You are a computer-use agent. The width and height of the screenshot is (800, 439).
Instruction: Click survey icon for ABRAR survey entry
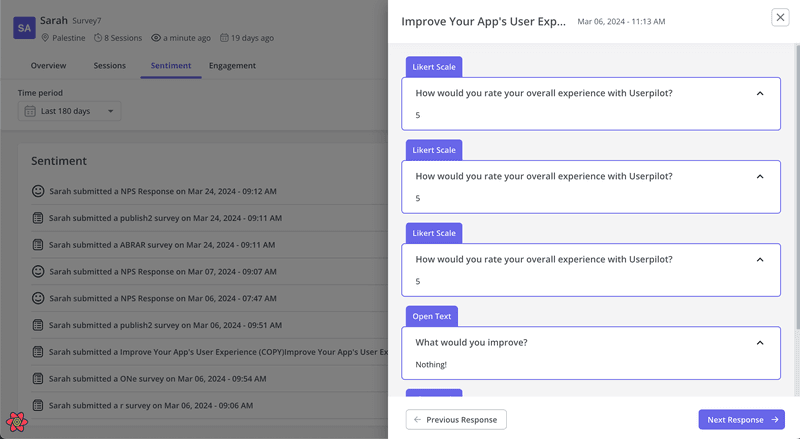38,245
